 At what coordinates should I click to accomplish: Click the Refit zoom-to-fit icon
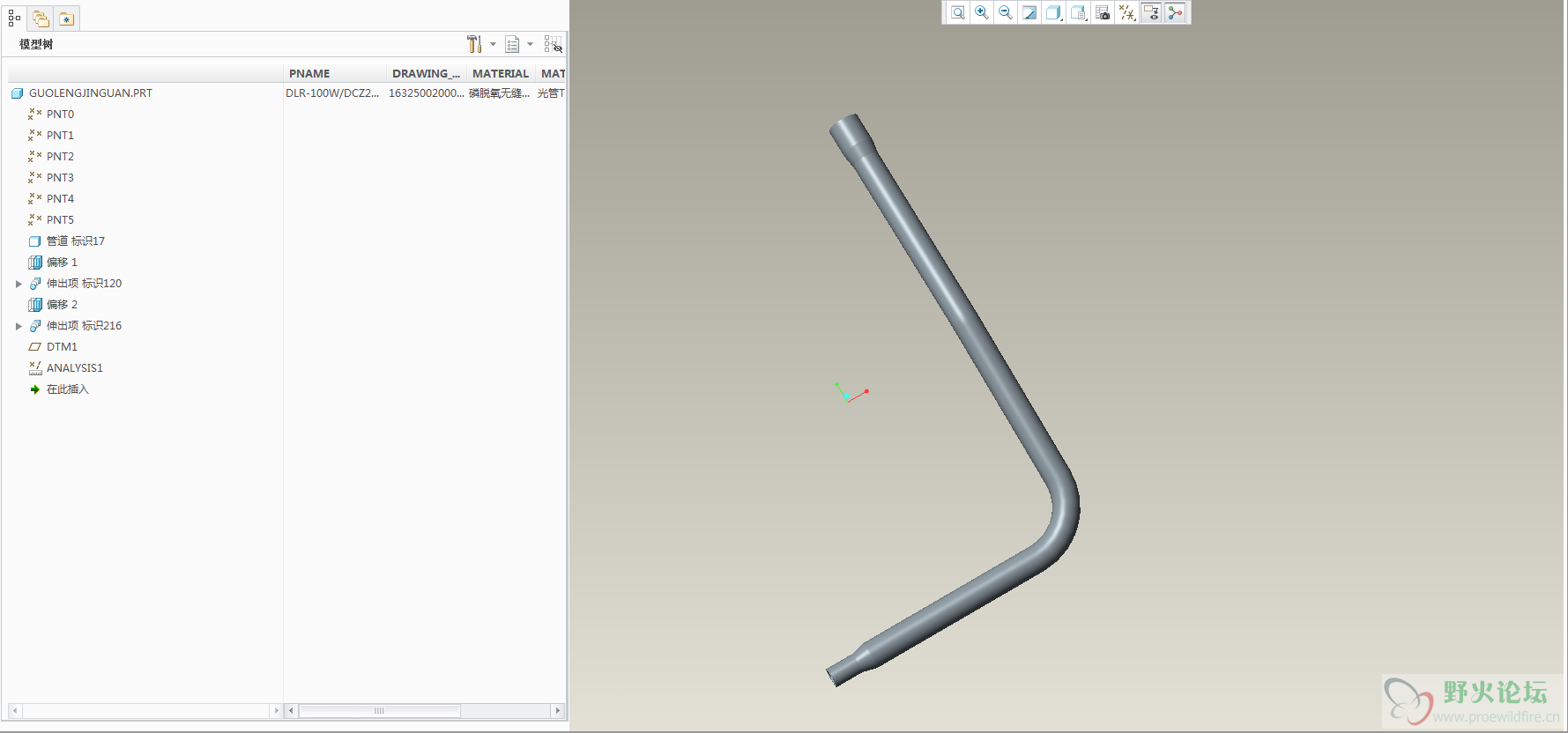(957, 13)
